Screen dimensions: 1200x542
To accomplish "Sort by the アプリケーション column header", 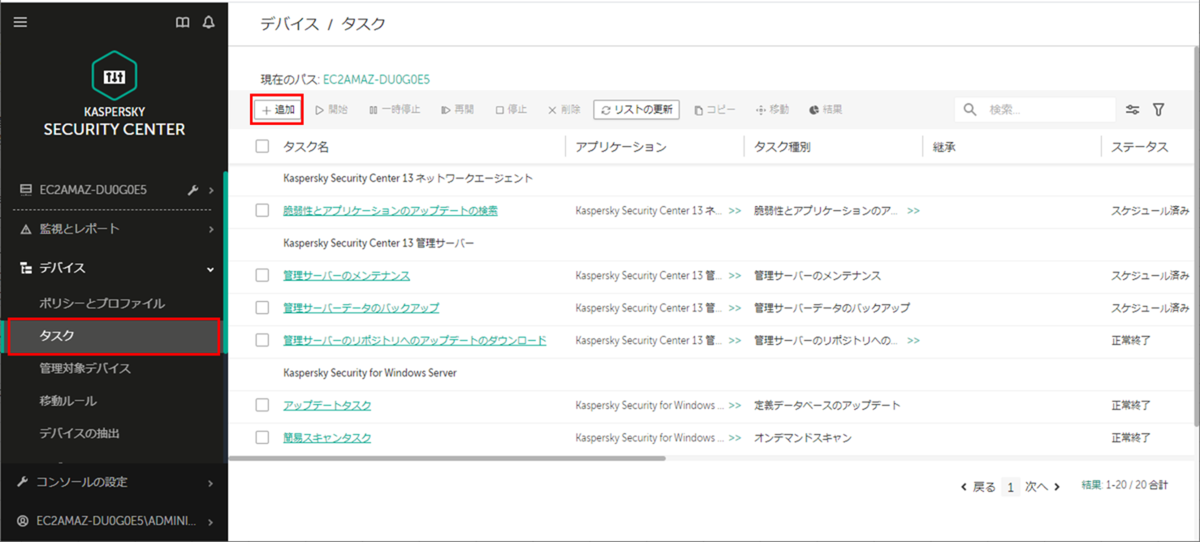I will point(620,146).
